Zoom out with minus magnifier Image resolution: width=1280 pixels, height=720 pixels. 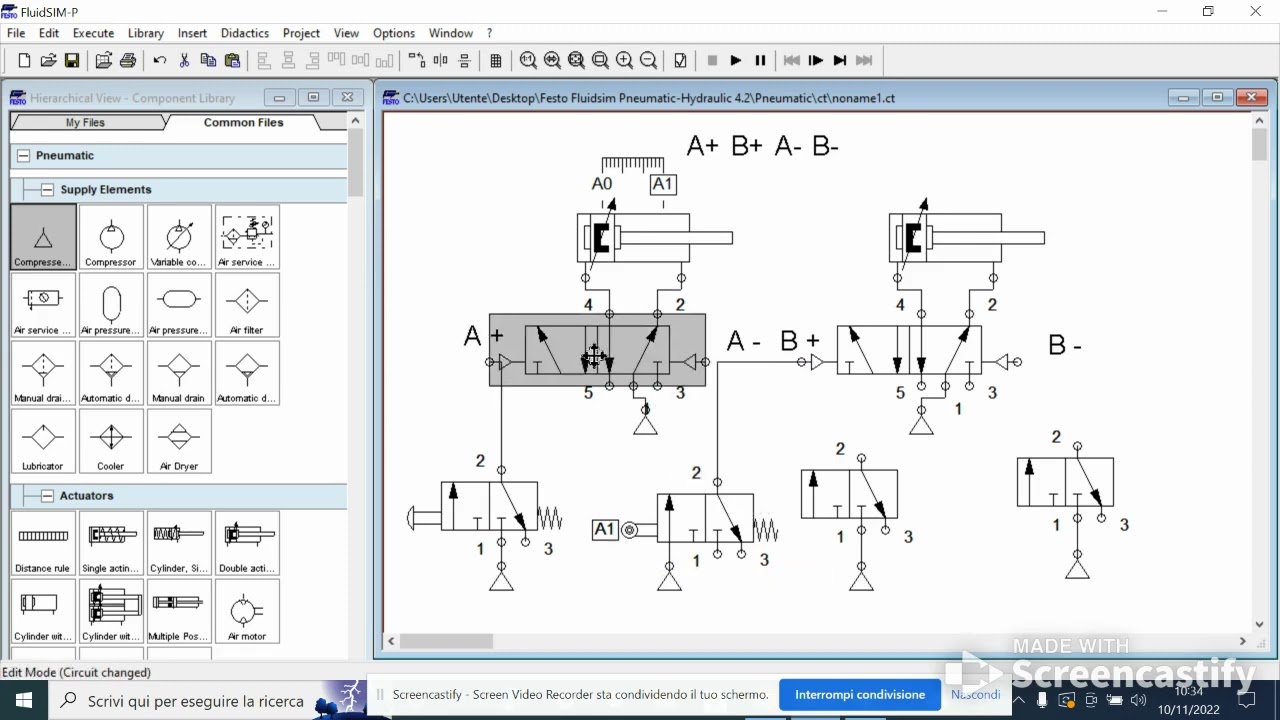click(648, 61)
